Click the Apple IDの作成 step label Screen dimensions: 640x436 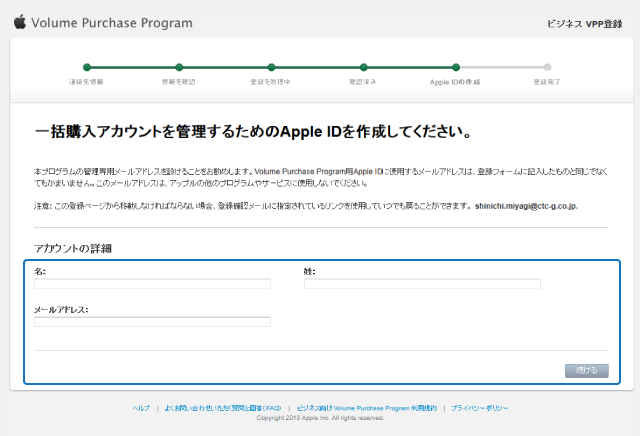tap(455, 80)
